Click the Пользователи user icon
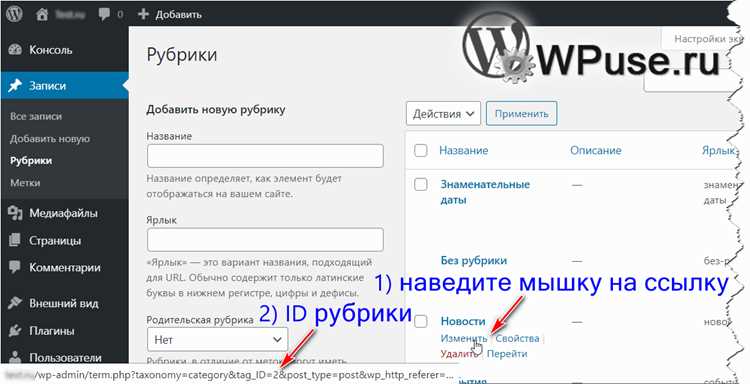Screen dimensions: 750x384 coord(16,357)
